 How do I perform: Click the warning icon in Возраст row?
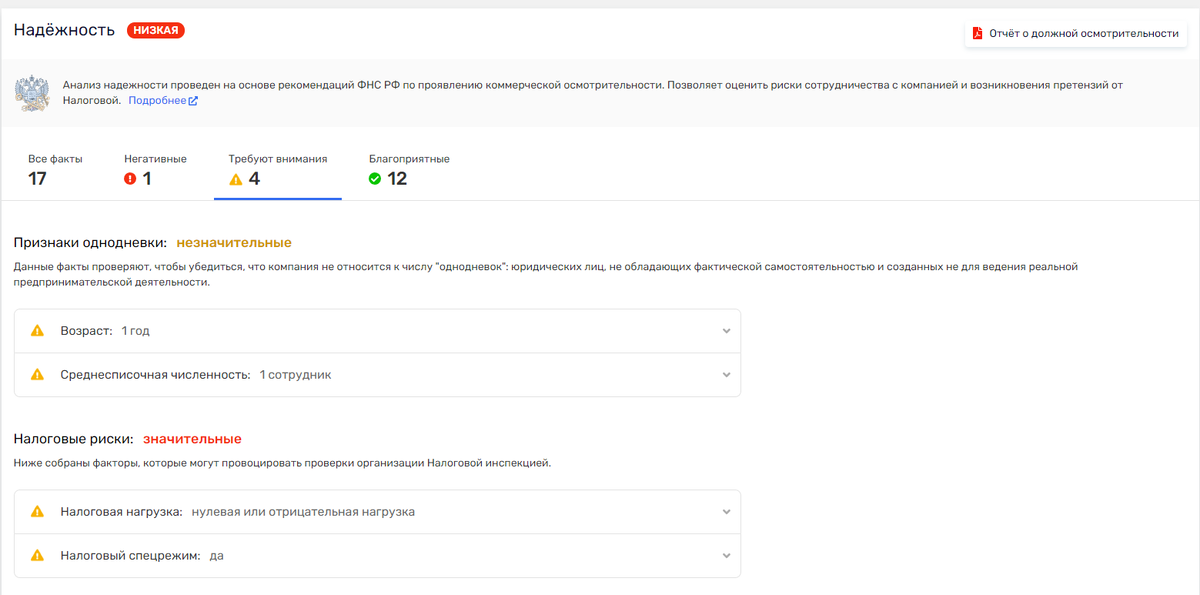(38, 330)
